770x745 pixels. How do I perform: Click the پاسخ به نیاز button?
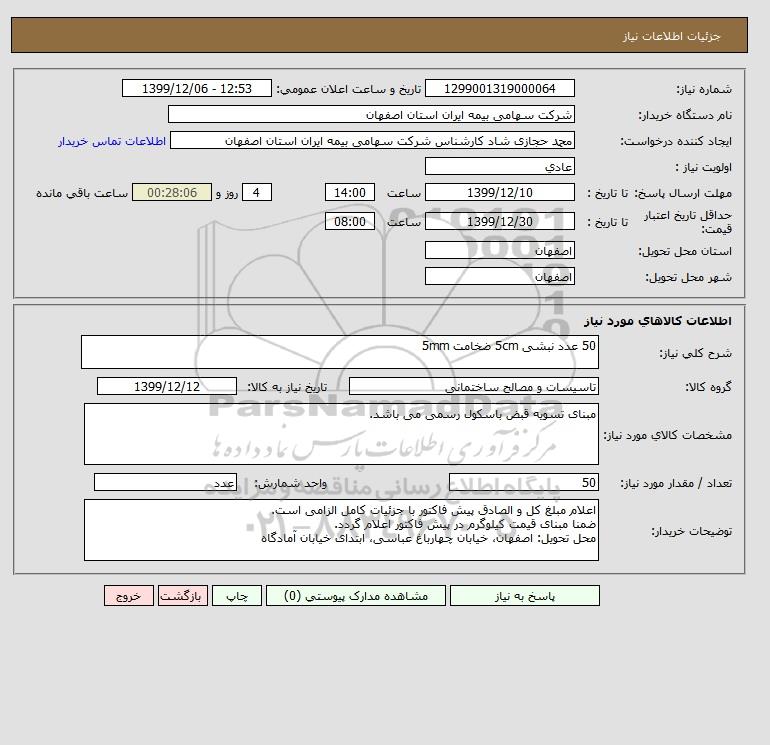[524, 596]
